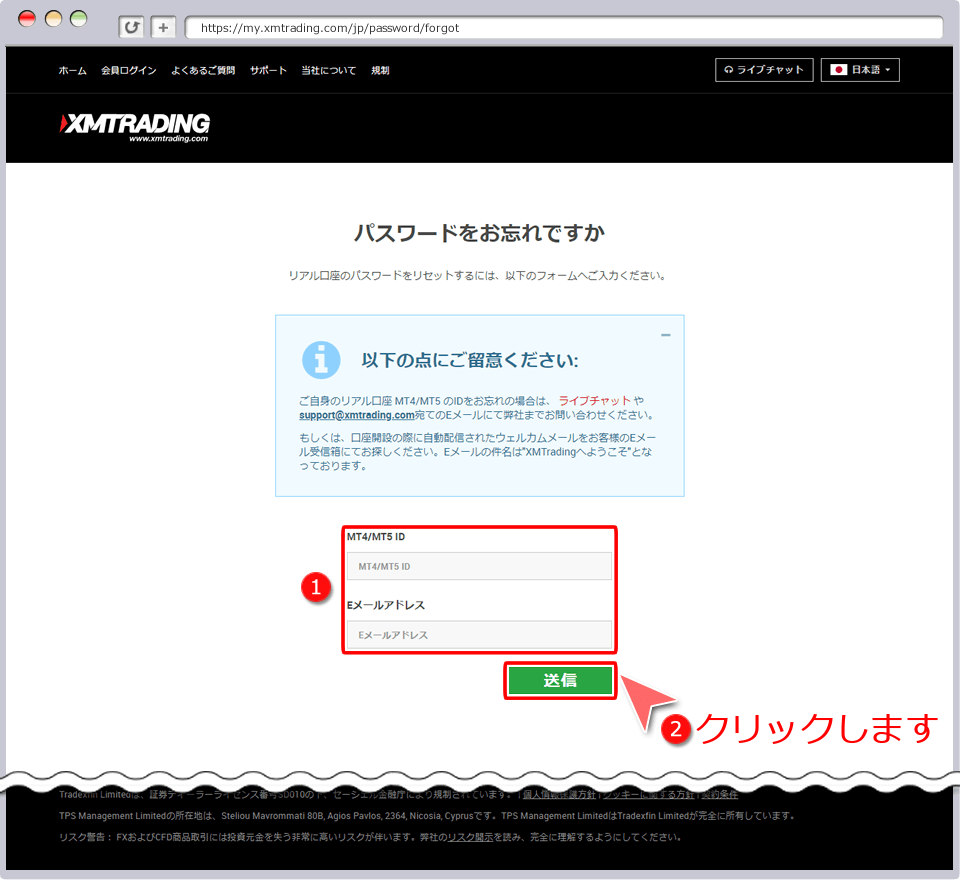This screenshot has height=880, width=960.
Task: Open the よくあるご質問 menu item
Action: pos(203,70)
